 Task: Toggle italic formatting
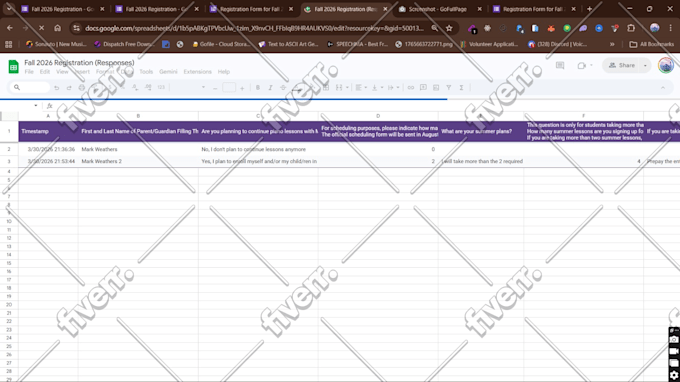(x=270, y=88)
